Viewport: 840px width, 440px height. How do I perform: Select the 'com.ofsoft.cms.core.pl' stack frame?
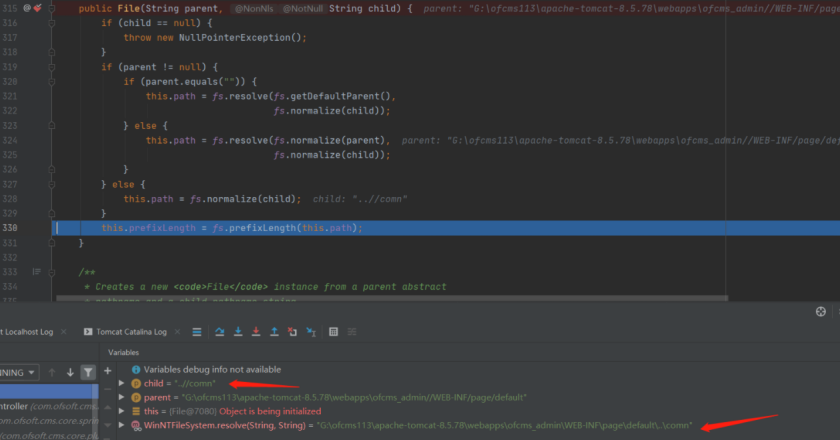[x=49, y=435]
